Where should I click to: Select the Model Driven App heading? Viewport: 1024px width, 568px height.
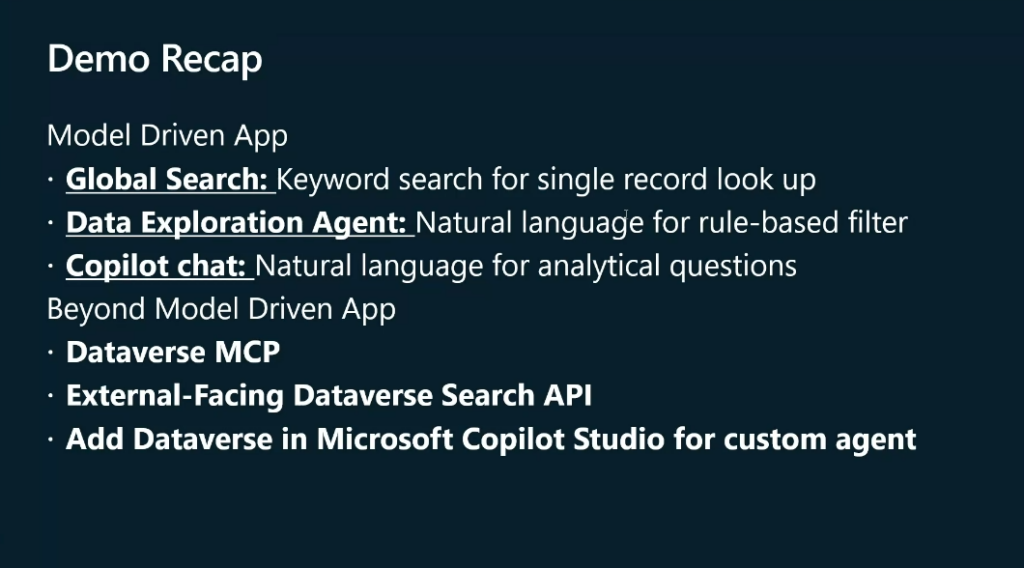167,136
